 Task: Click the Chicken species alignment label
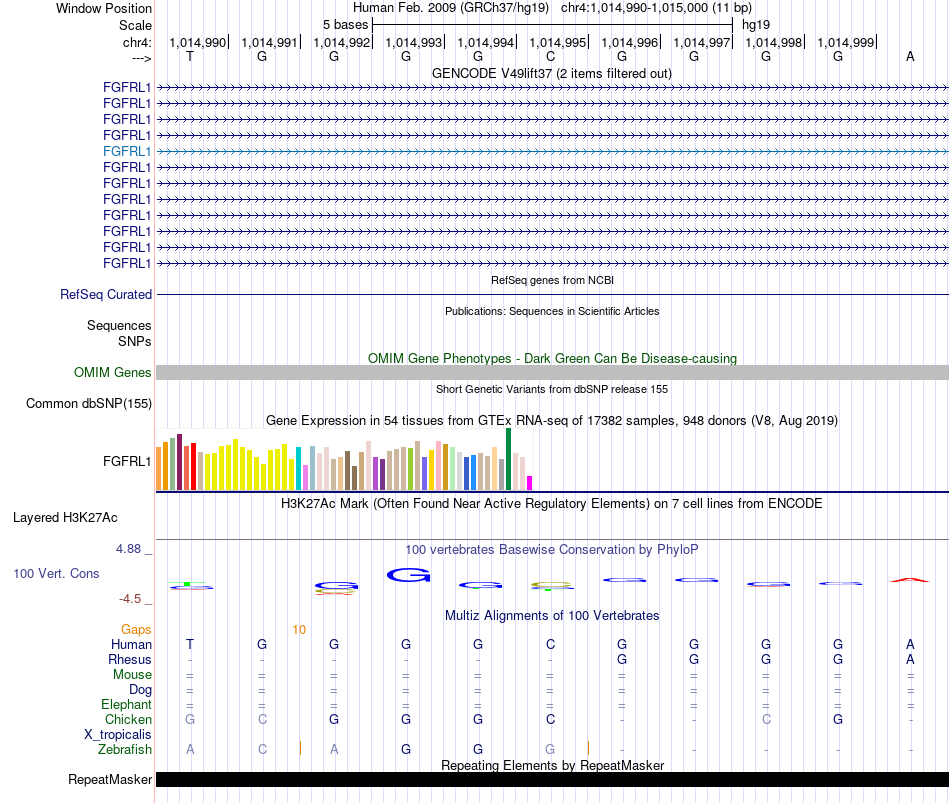128,719
